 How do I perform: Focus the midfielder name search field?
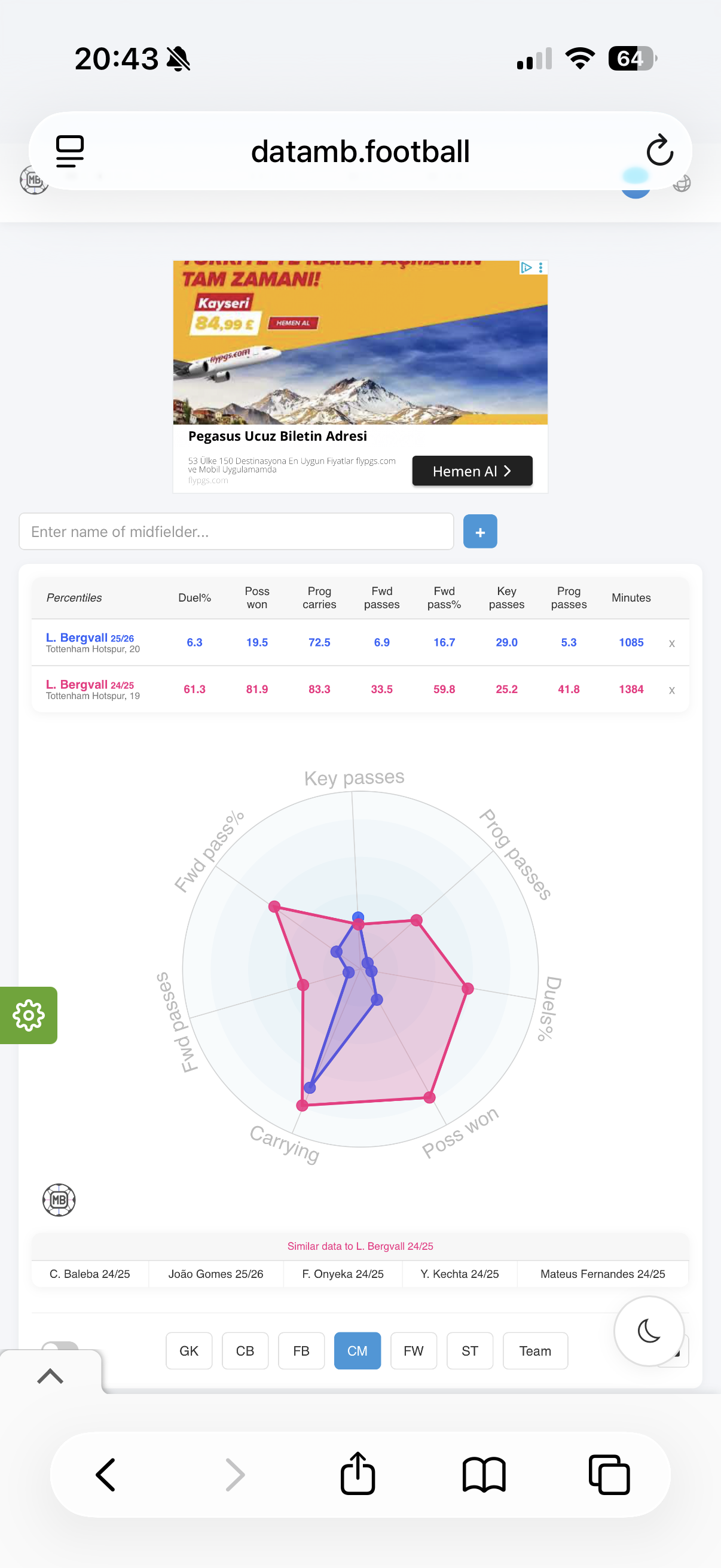236,532
